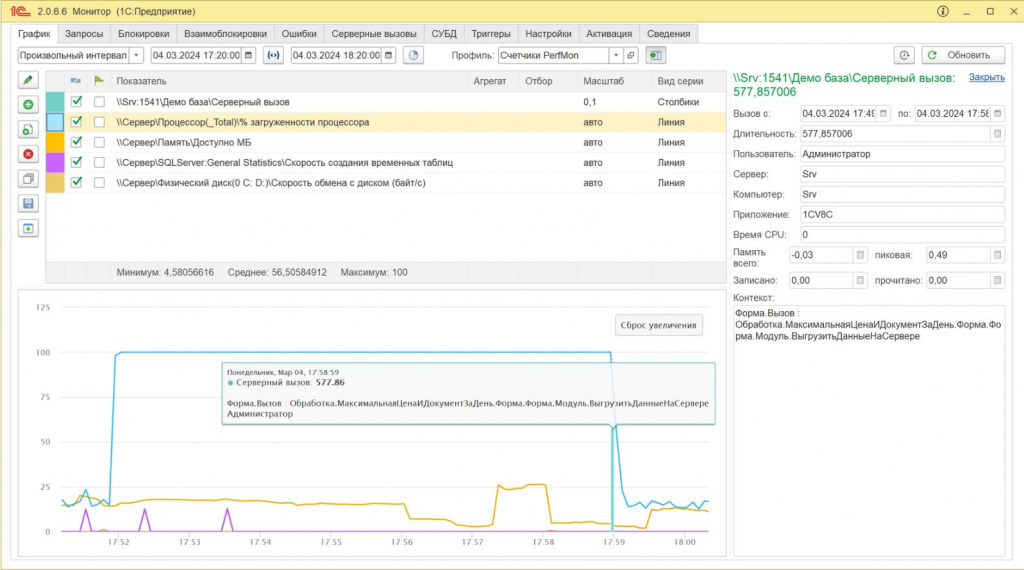Screen dimensions: 1024x570
Task: Open the Сведения tab
Action: [669, 34]
